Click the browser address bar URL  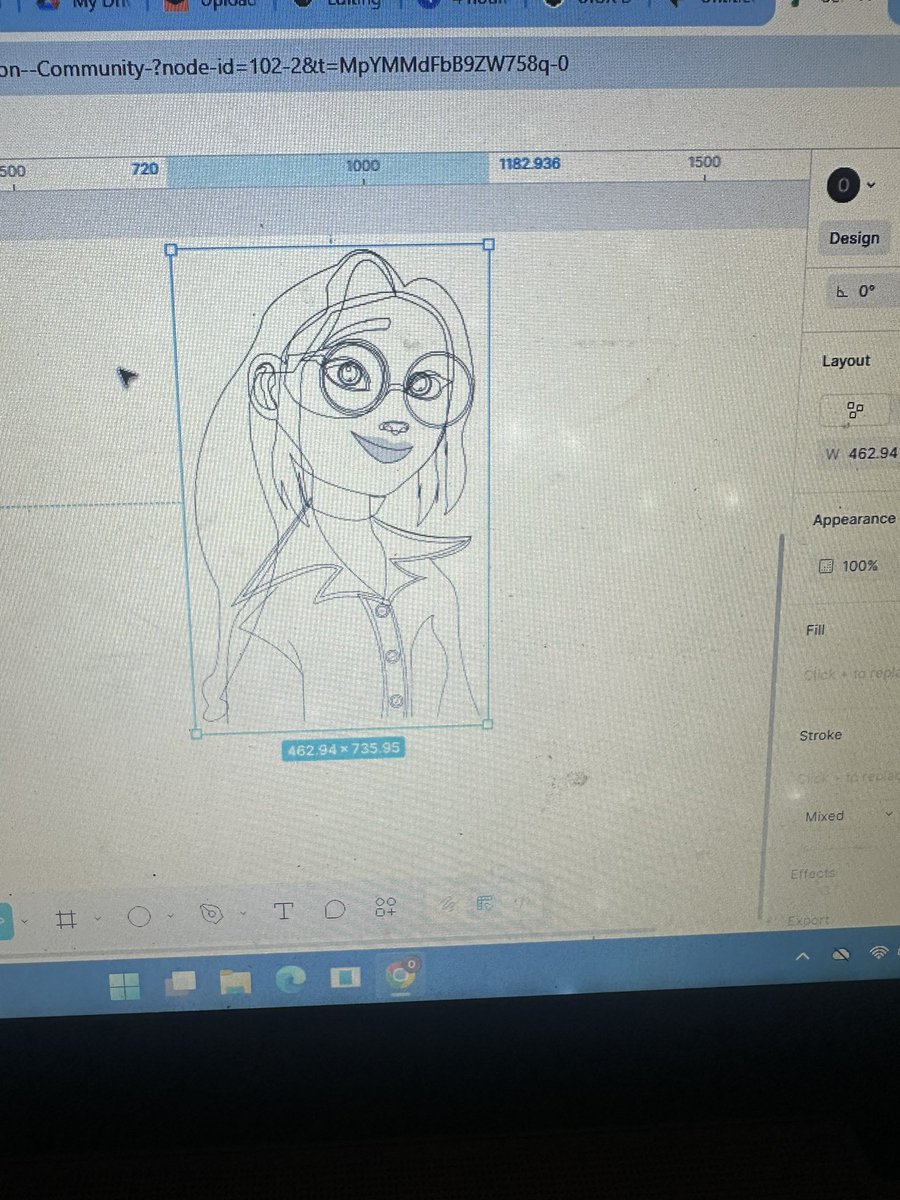(x=286, y=66)
